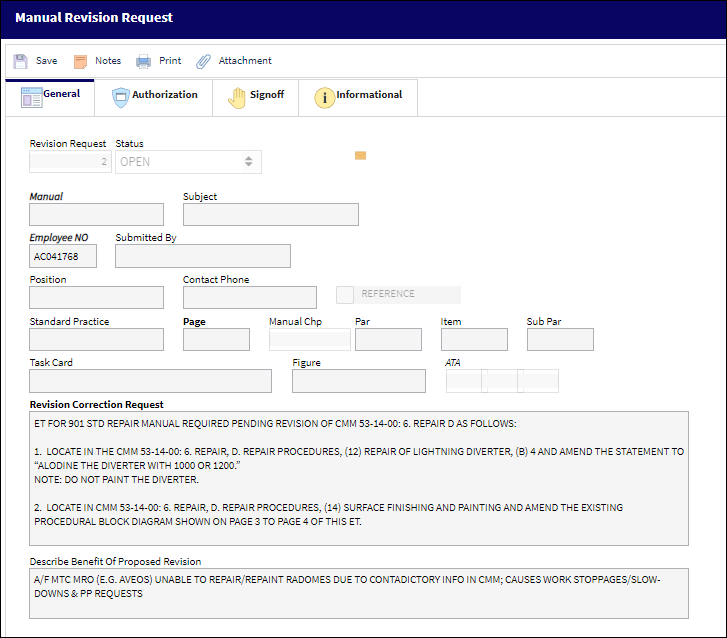The width and height of the screenshot is (727, 638).
Task: Click the 'Manual' italic field label
Action: point(46,196)
